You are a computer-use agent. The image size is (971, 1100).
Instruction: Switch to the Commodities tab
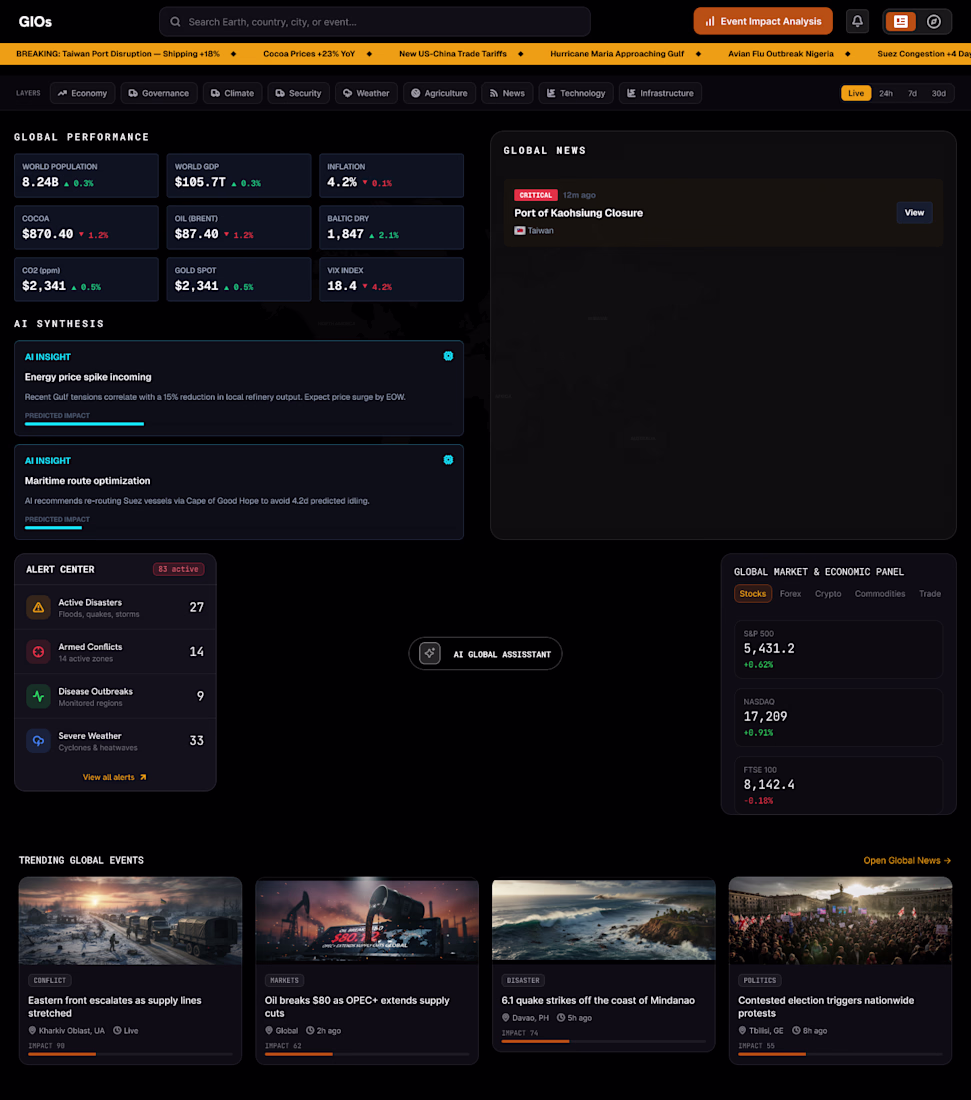click(880, 593)
